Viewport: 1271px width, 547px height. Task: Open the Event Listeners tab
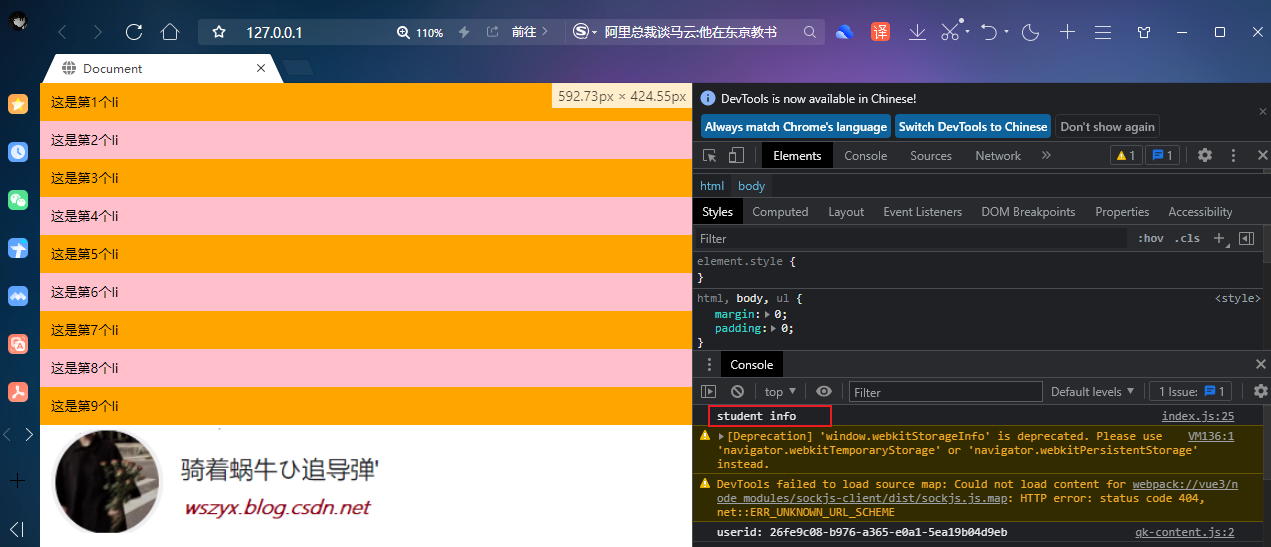click(922, 212)
